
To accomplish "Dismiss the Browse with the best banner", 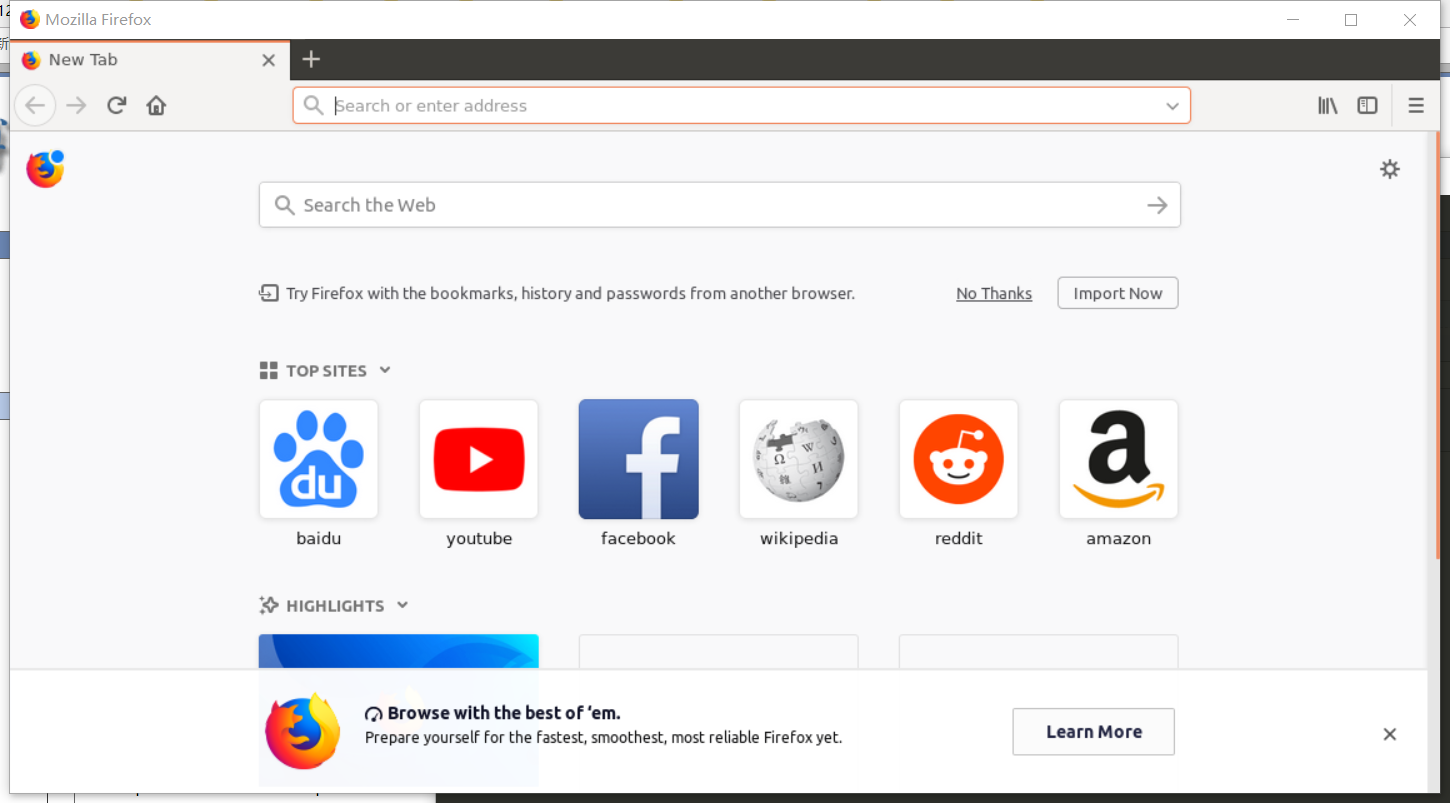I will [1389, 734].
